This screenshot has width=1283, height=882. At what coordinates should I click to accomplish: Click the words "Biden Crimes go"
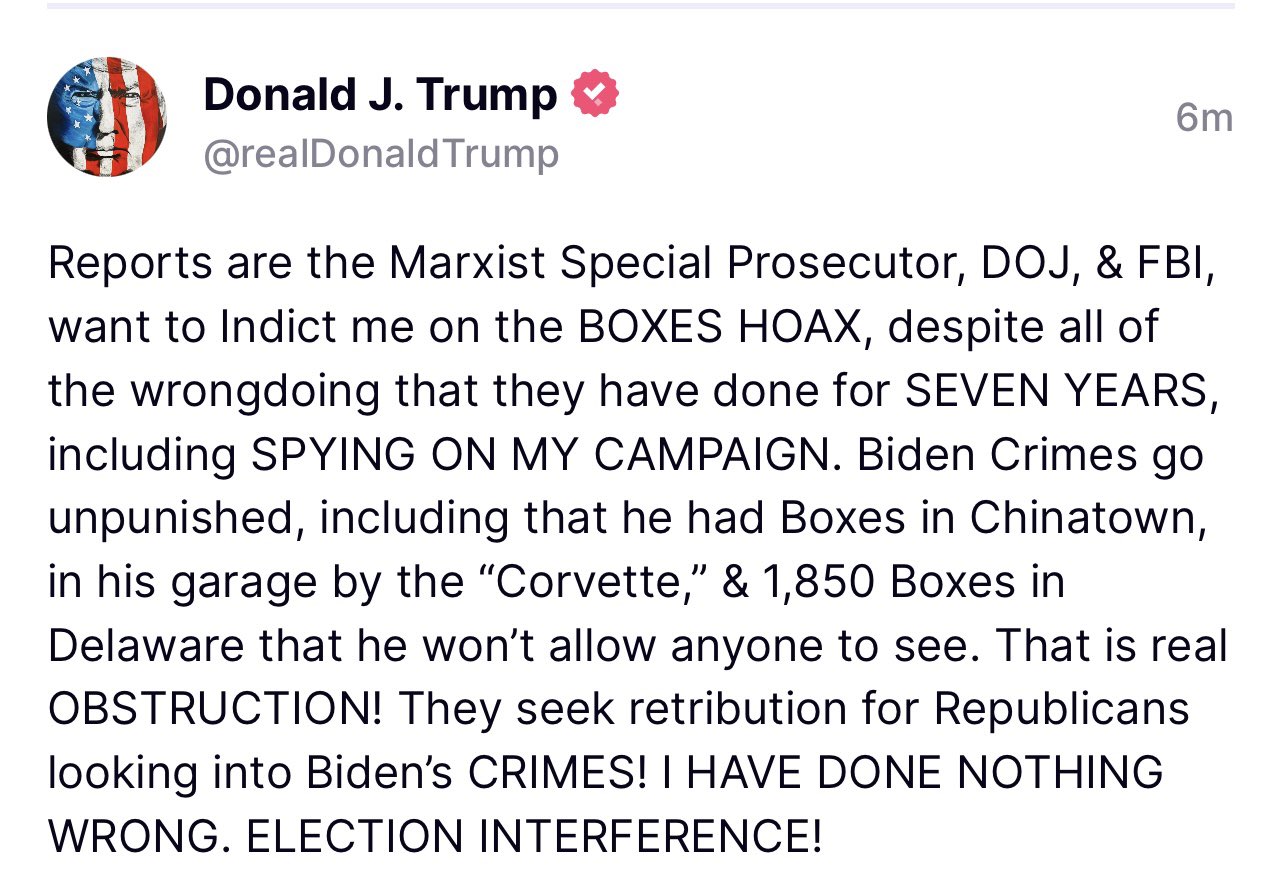1030,455
